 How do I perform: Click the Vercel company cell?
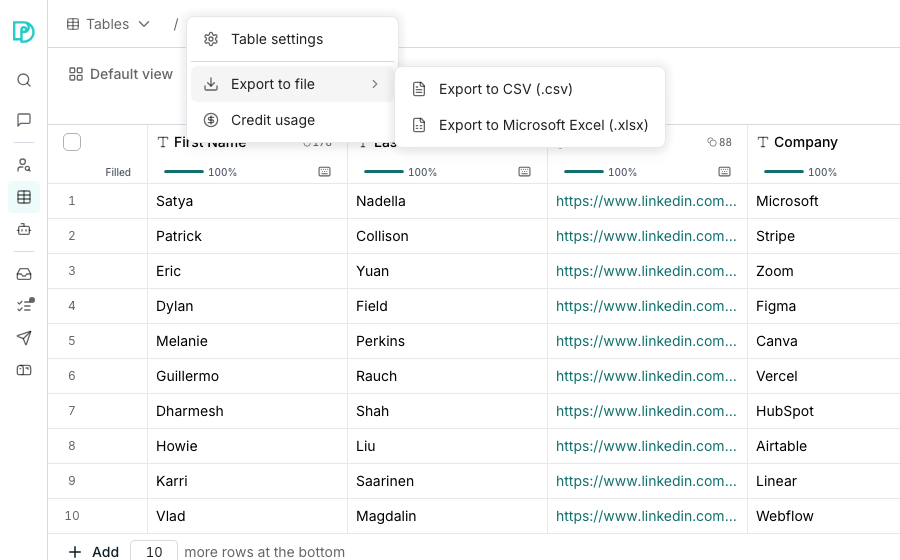(824, 376)
